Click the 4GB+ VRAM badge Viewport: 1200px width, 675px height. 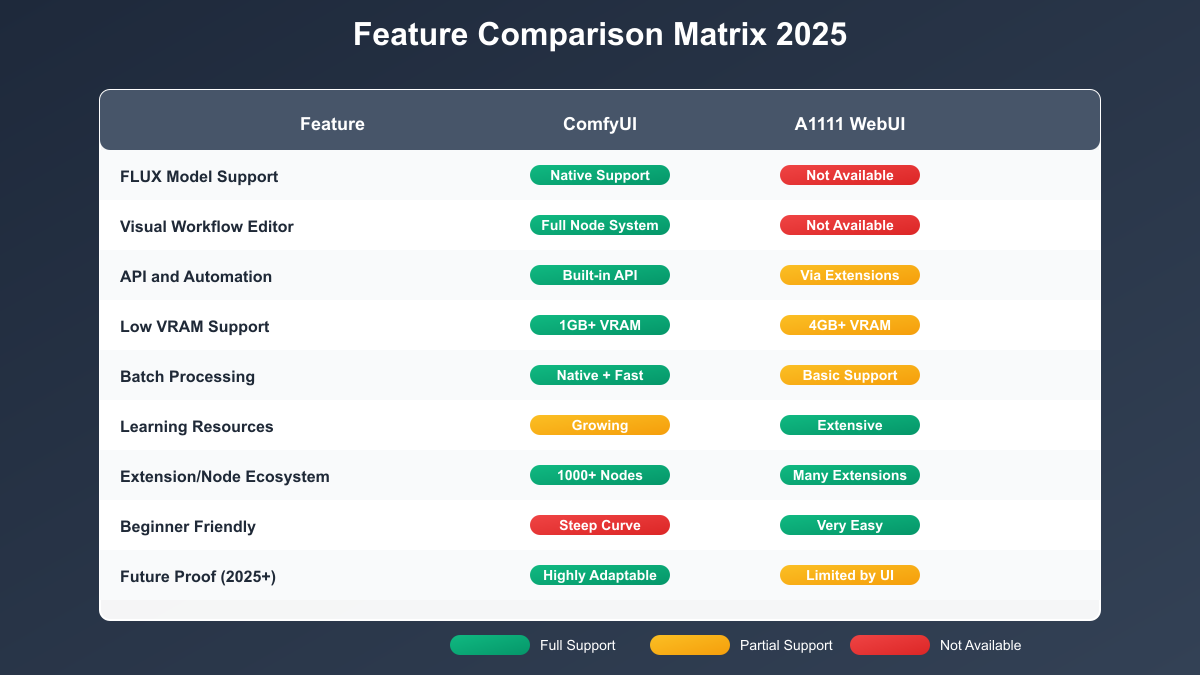(850, 325)
